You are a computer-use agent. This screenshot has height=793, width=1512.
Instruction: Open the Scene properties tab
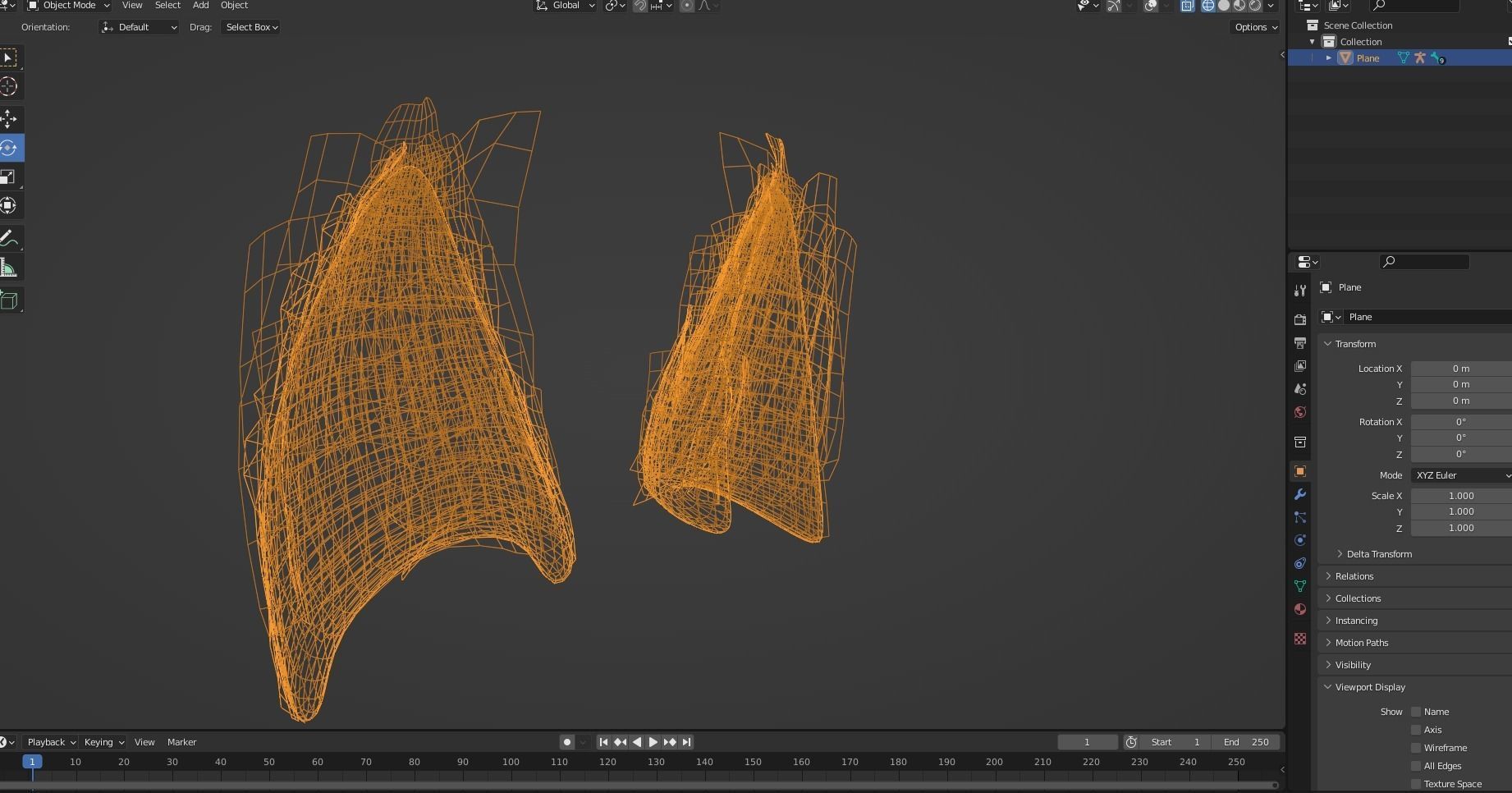tap(1299, 388)
